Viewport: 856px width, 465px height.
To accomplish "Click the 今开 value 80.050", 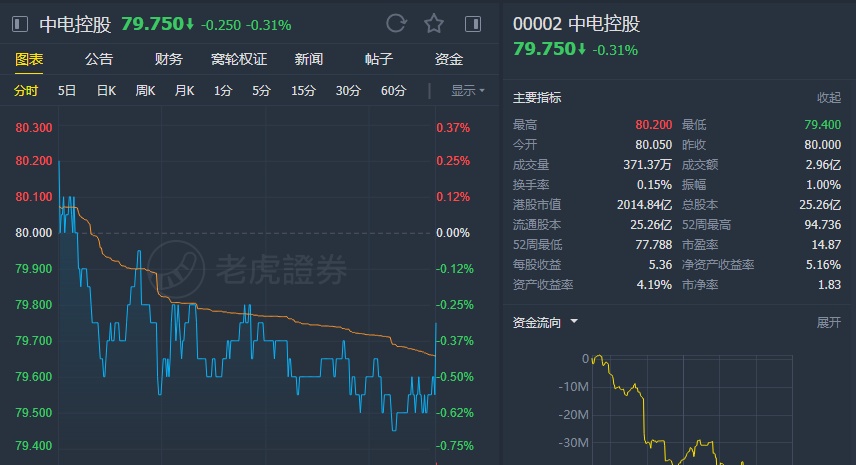I will tap(653, 145).
